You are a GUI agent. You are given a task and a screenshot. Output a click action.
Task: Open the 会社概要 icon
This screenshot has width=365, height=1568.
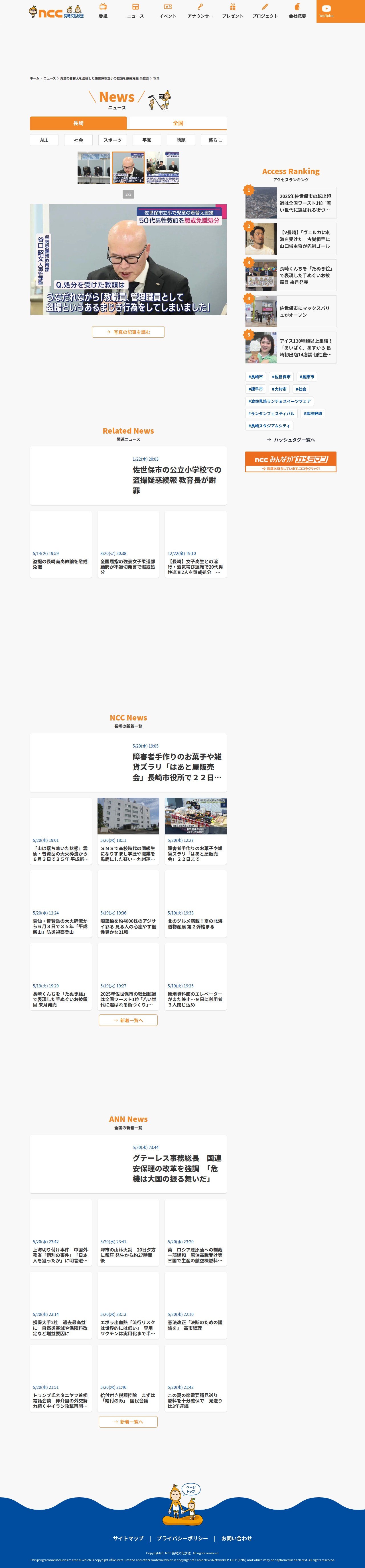click(297, 11)
